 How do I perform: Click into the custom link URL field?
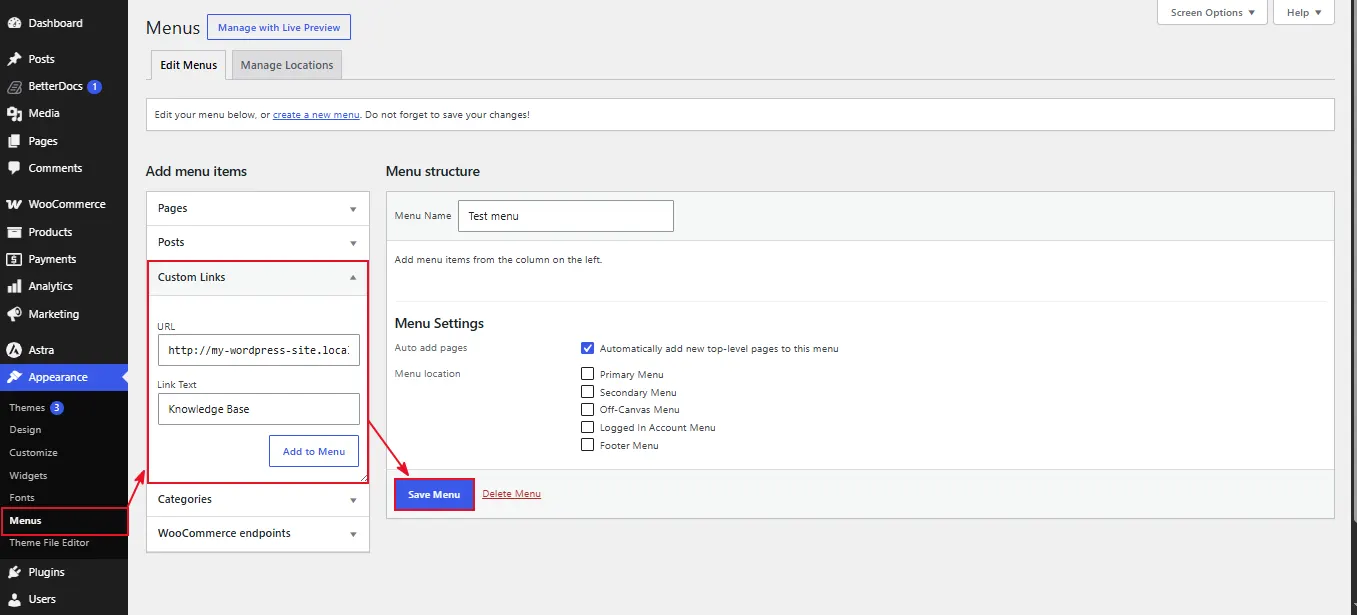(258, 350)
